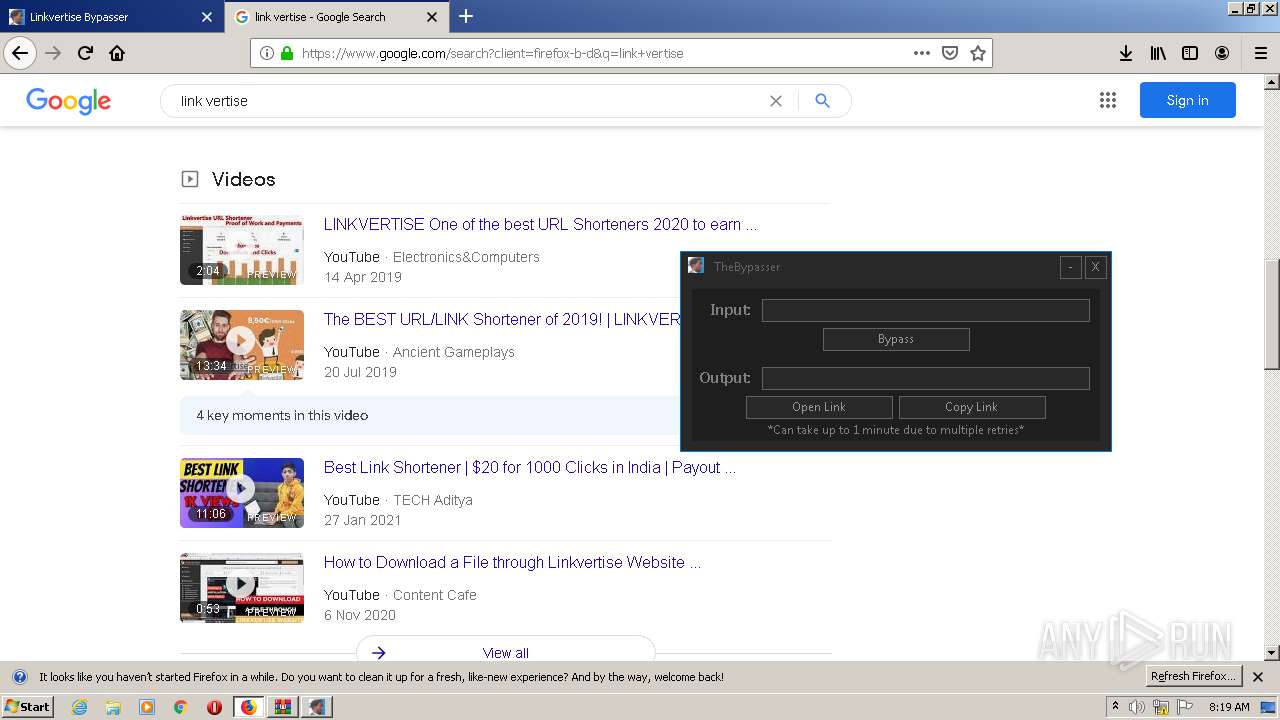Show hidden system tray icons
Image resolution: width=1280 pixels, height=720 pixels.
point(1116,706)
